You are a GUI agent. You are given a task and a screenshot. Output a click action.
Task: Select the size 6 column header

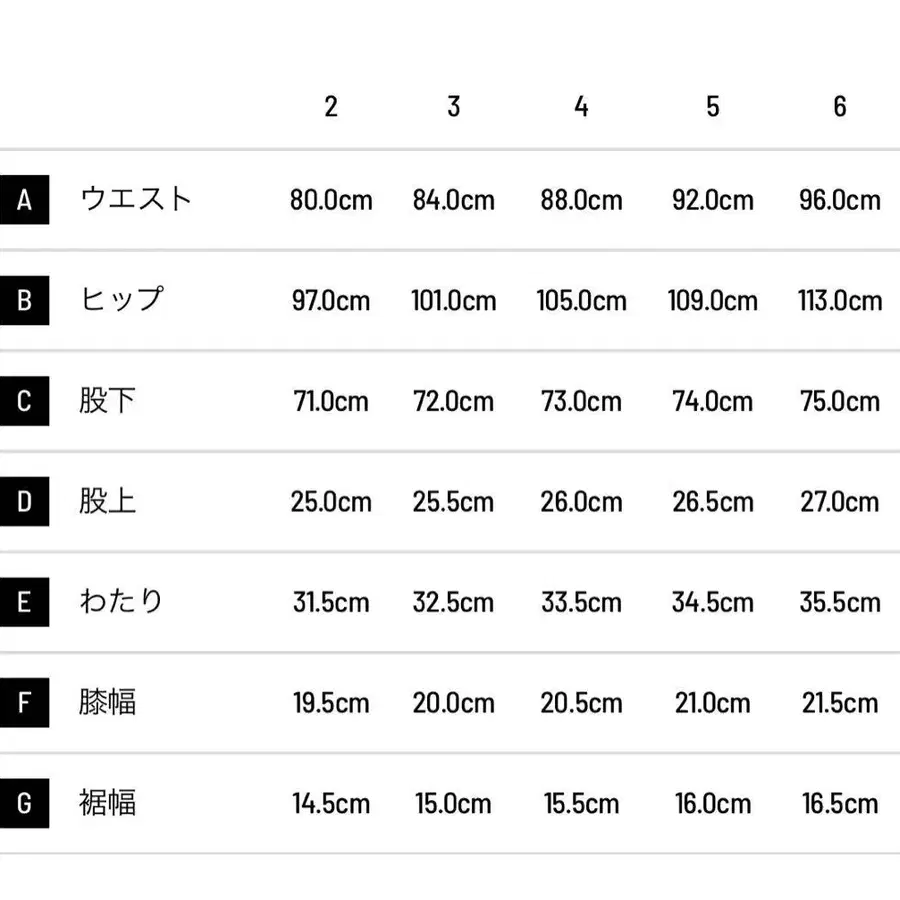(840, 106)
